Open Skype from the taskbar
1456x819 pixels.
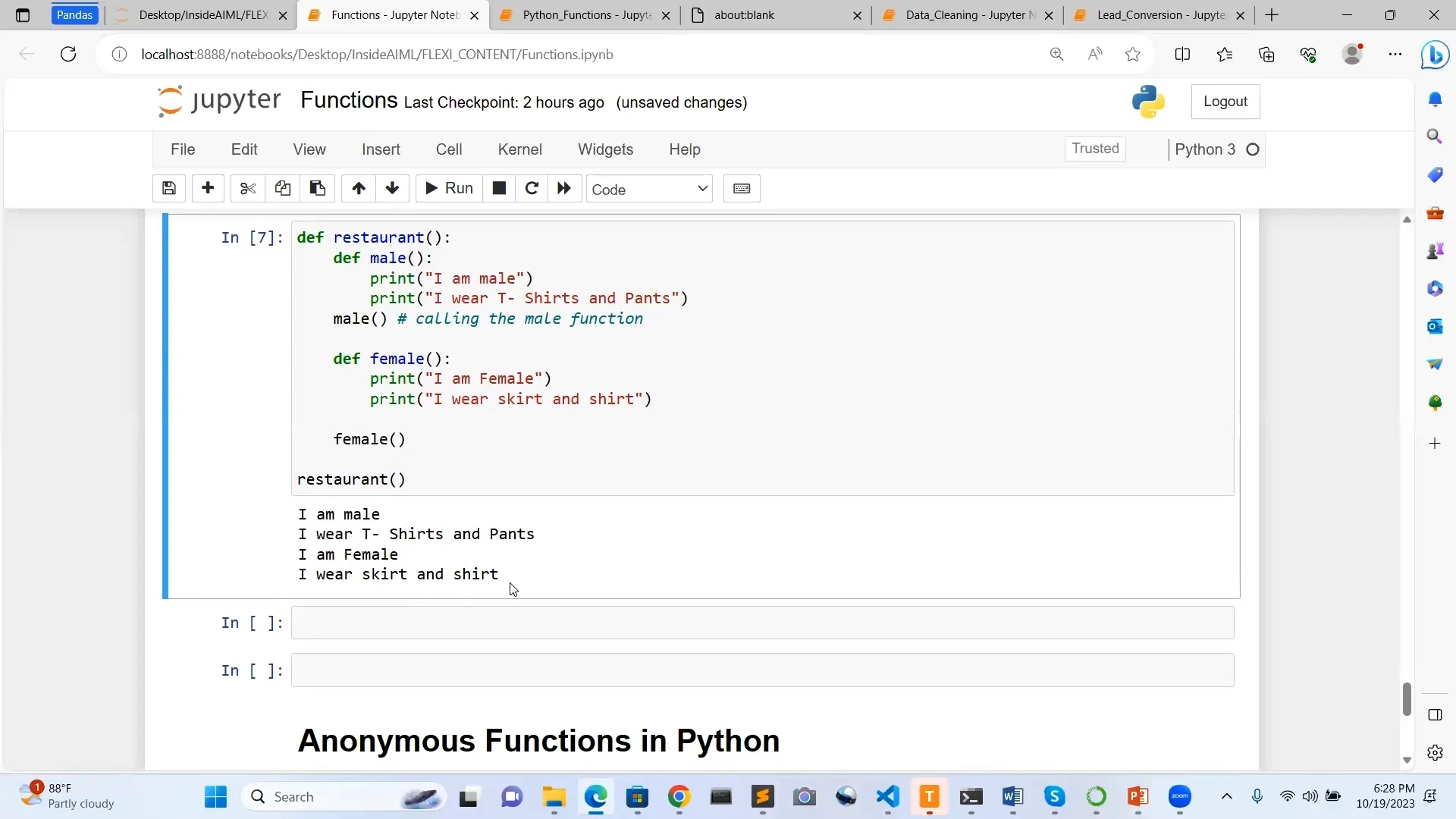(1055, 797)
